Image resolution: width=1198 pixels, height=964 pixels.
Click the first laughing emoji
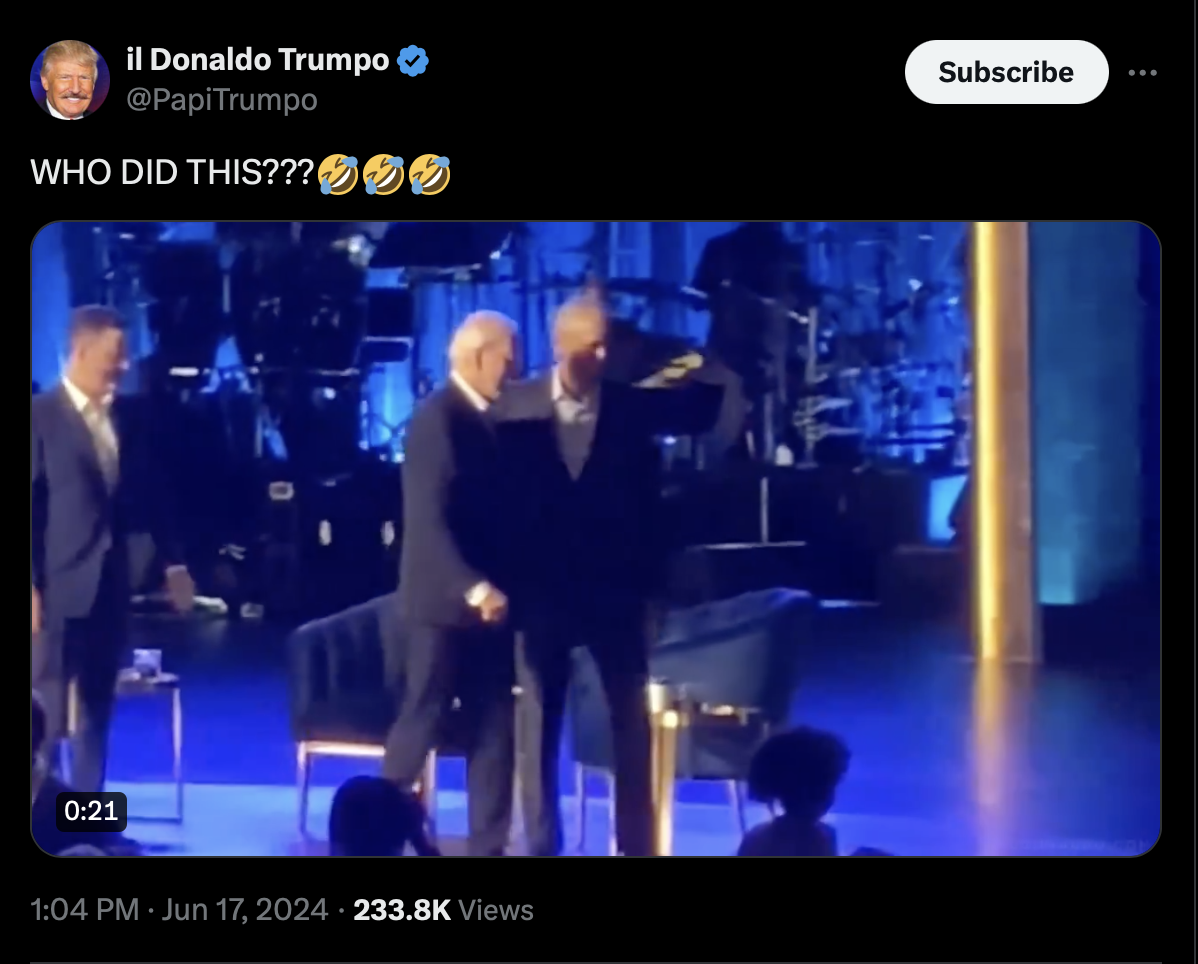pos(338,174)
